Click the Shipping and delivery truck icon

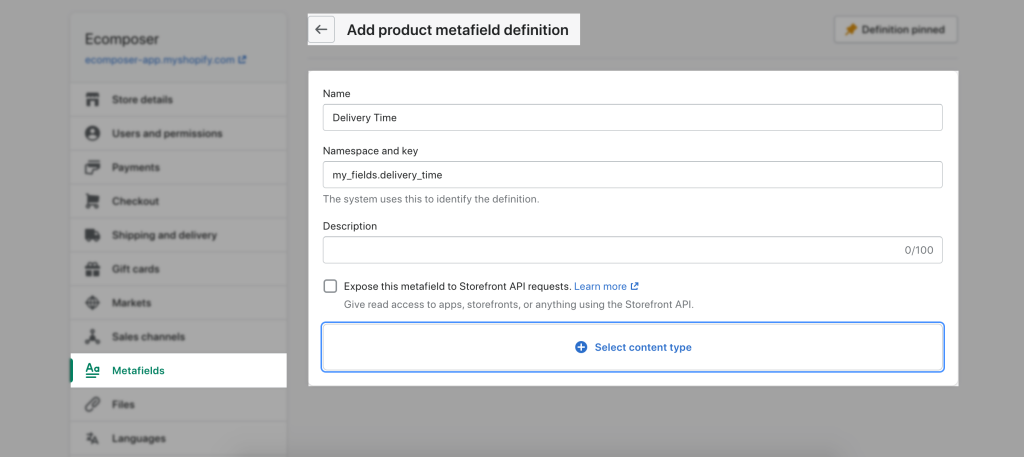(x=92, y=235)
